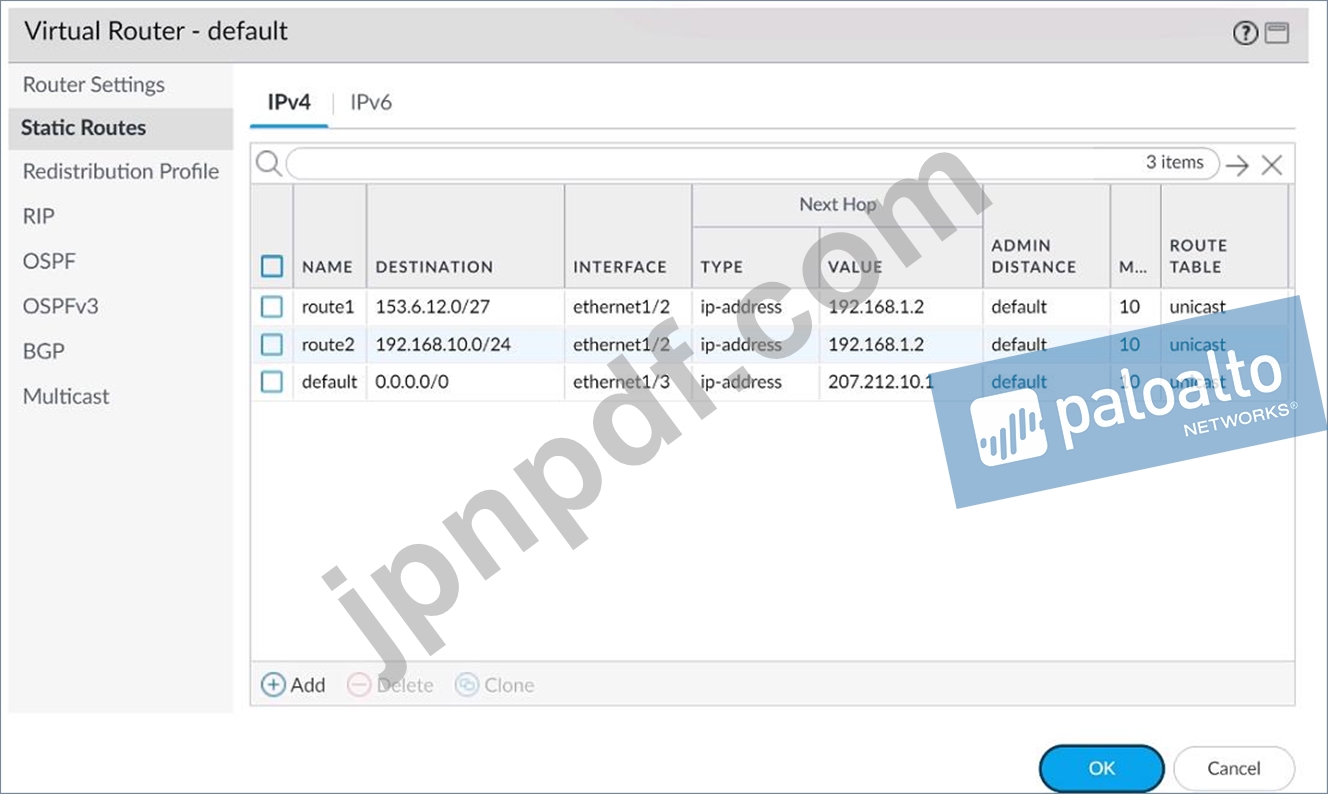Switch to the IPv6 tab
This screenshot has width=1328, height=794.
[371, 102]
